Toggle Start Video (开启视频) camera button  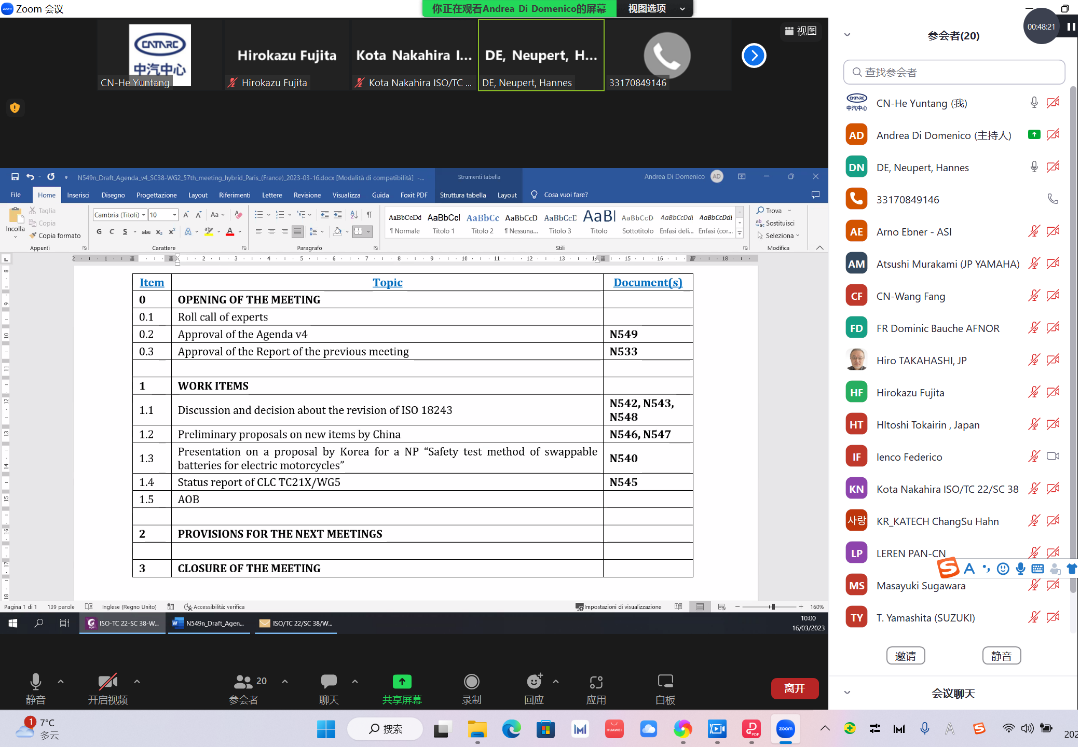(x=107, y=683)
